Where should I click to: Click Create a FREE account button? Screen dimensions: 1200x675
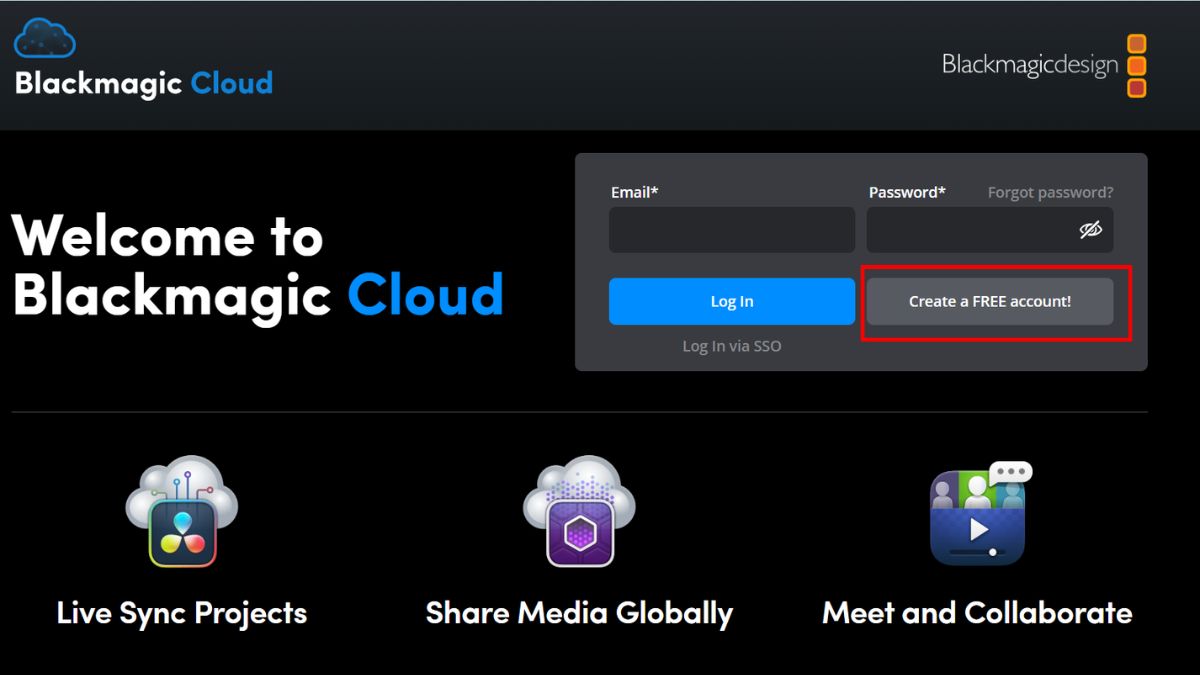click(990, 301)
